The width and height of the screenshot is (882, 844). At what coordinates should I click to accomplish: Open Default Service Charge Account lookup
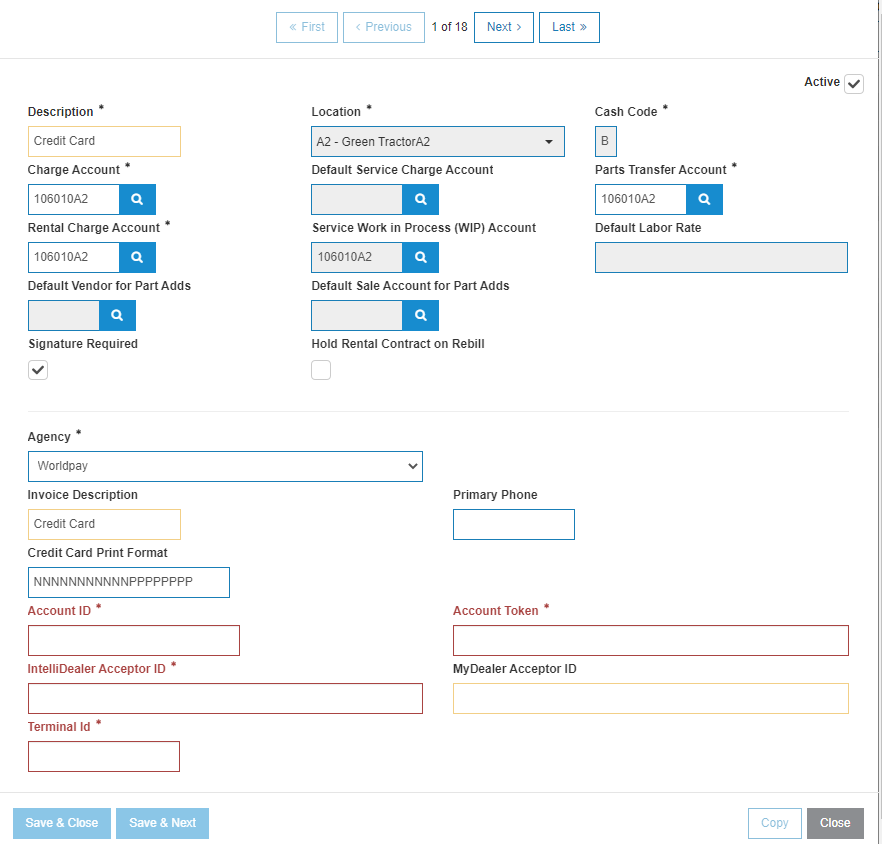[x=420, y=199]
